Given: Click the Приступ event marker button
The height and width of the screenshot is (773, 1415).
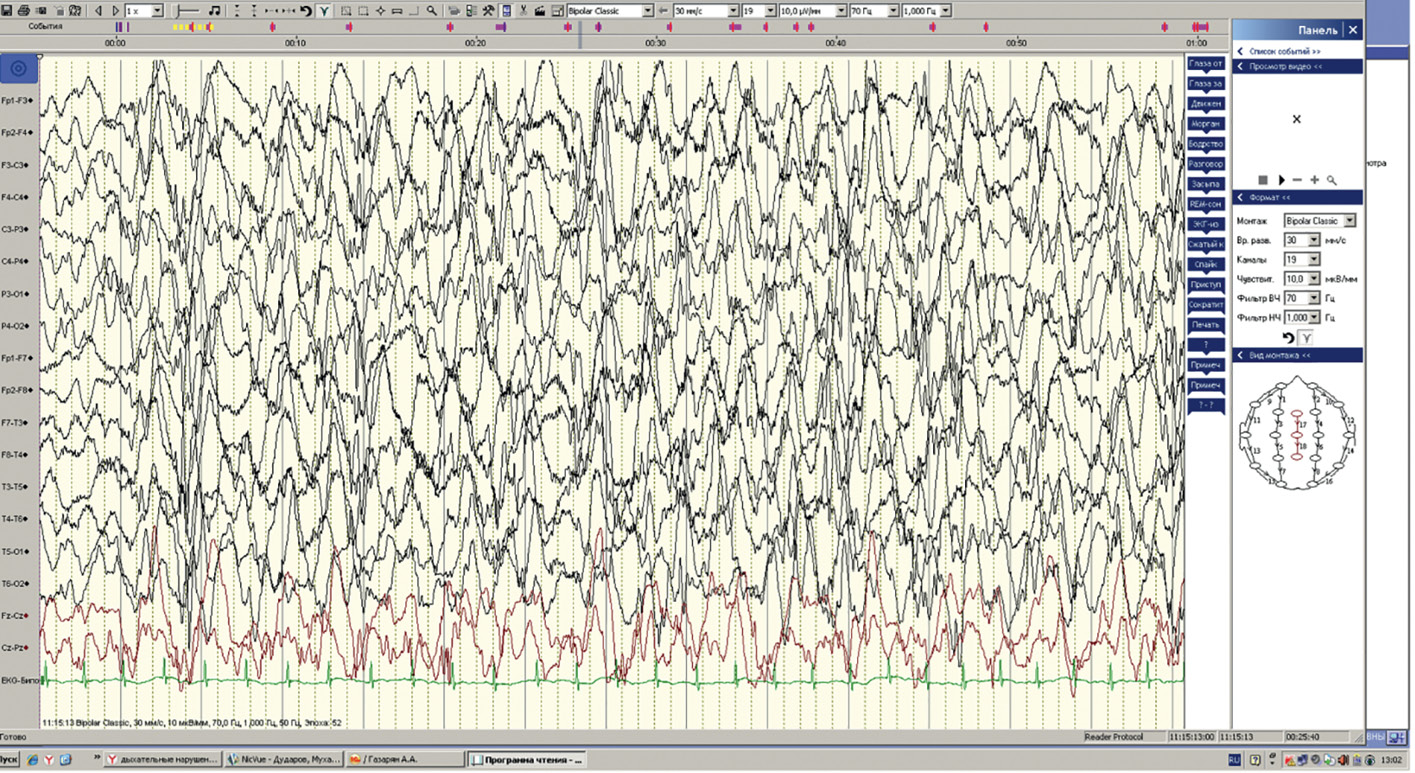Looking at the screenshot, I should point(1205,284).
